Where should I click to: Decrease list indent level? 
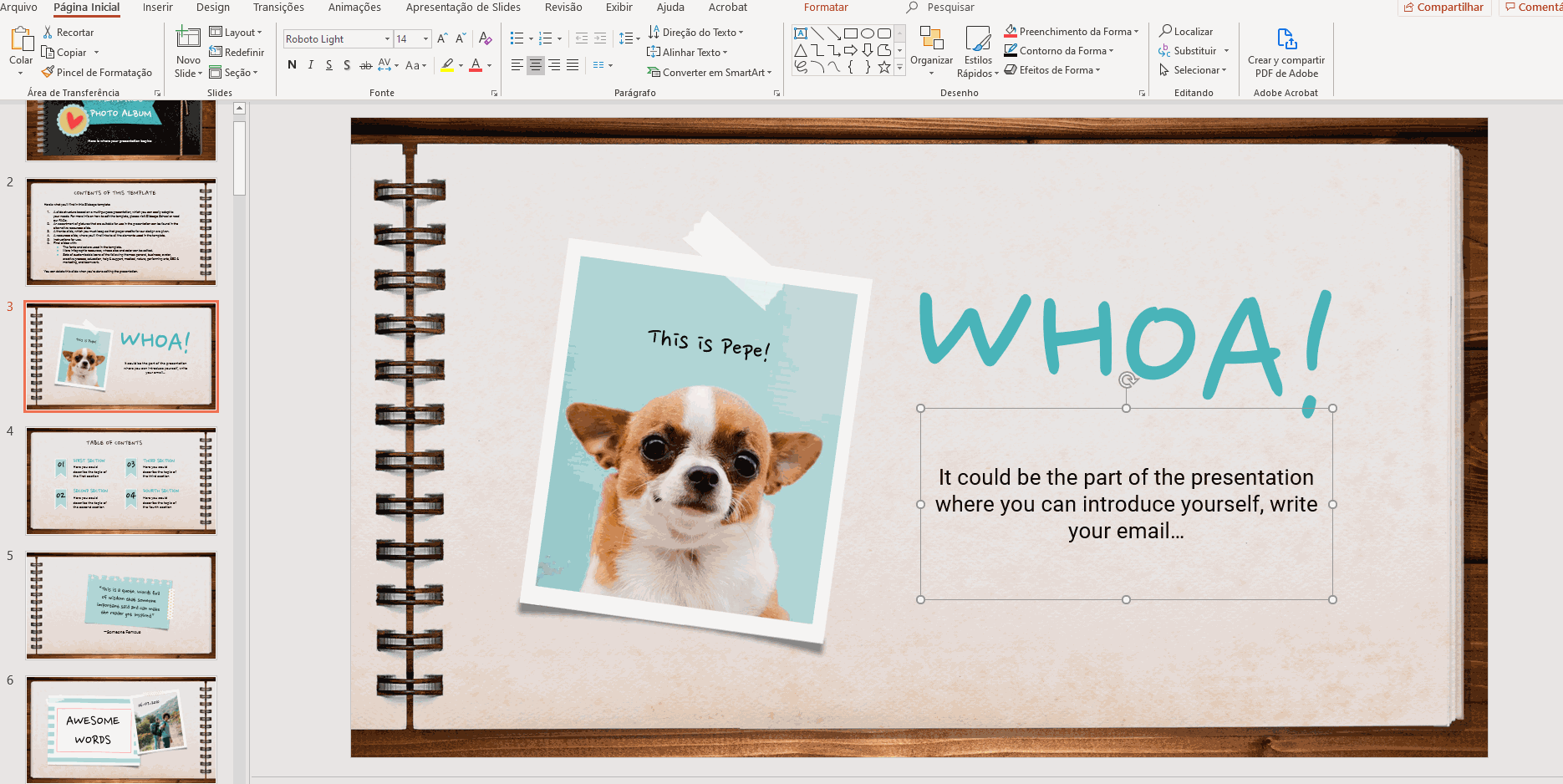point(582,38)
